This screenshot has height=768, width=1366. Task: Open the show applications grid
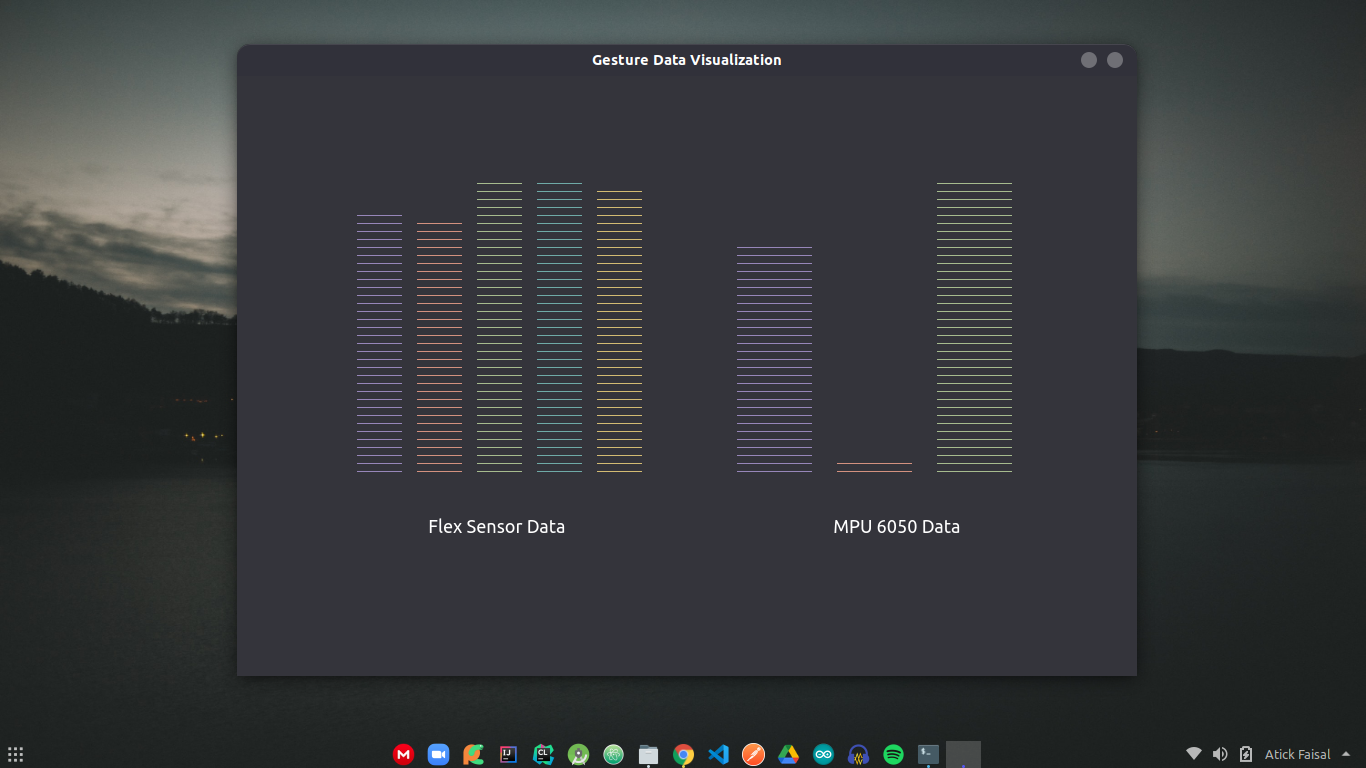15,755
